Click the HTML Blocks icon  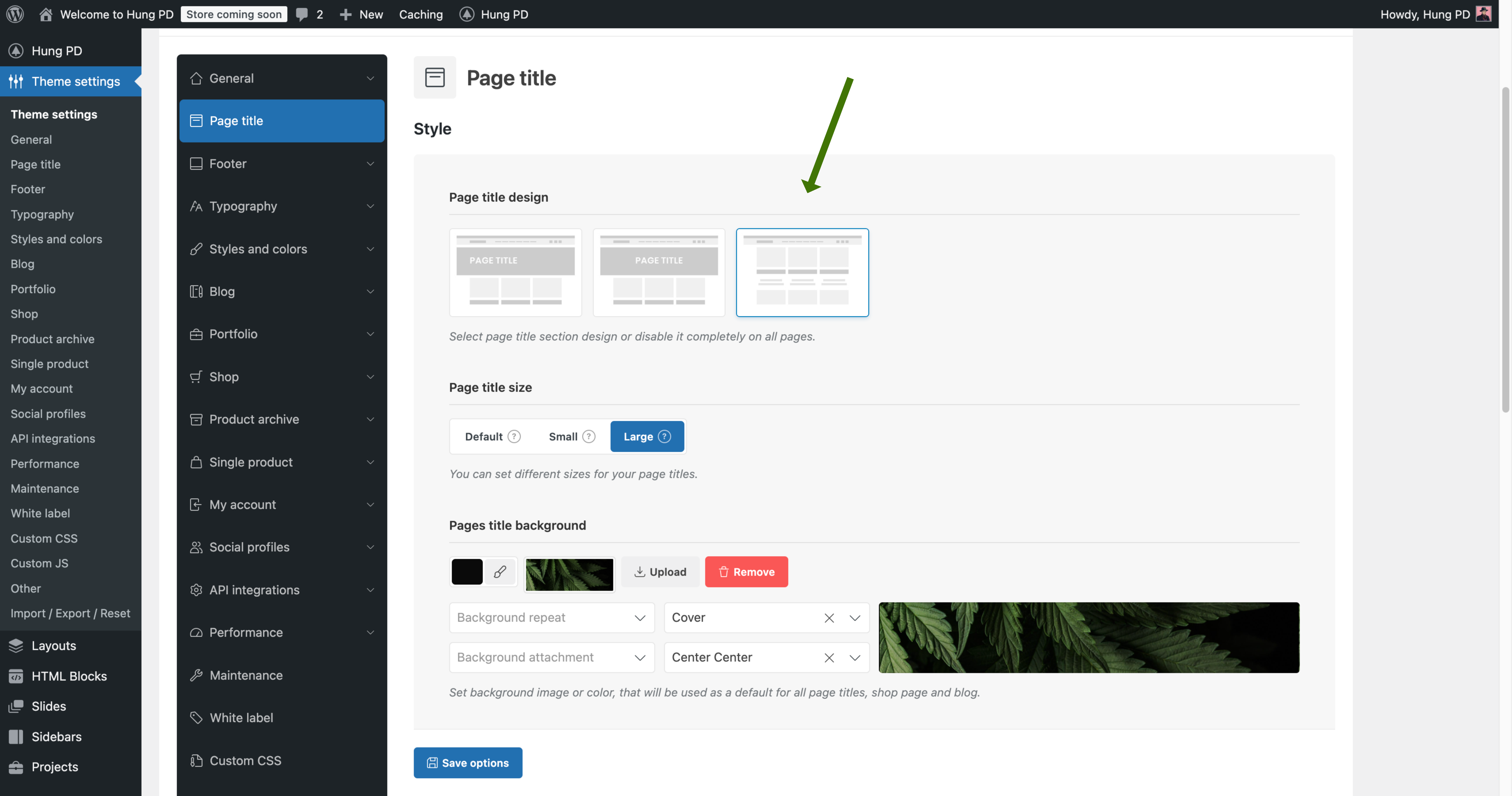point(16,676)
